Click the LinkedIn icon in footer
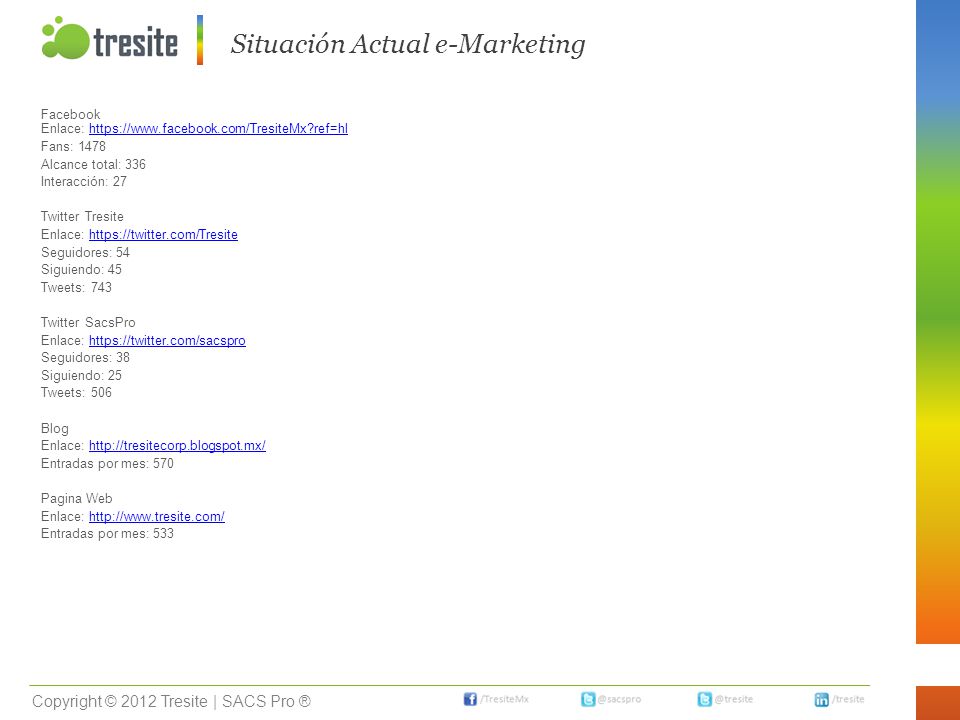 [x=822, y=699]
